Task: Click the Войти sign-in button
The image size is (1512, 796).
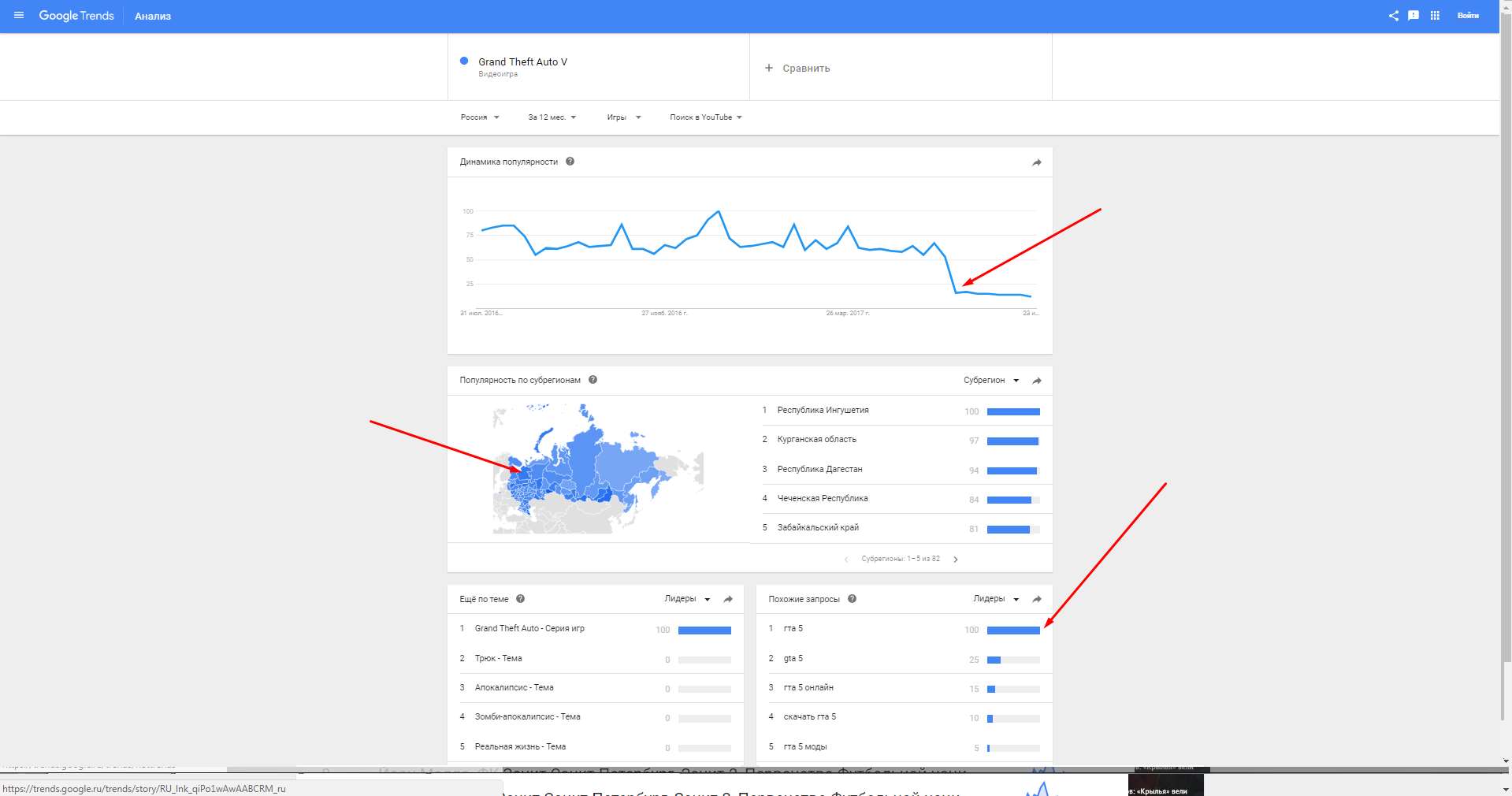Action: tap(1468, 16)
